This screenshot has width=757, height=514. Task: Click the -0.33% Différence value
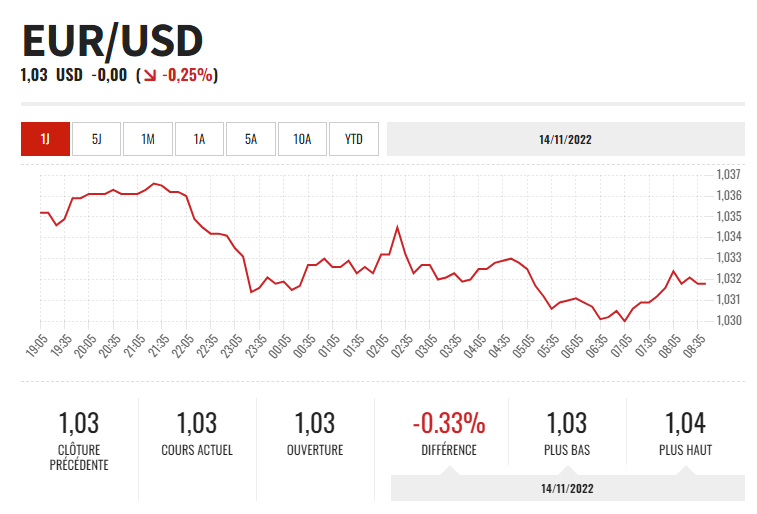tap(449, 423)
